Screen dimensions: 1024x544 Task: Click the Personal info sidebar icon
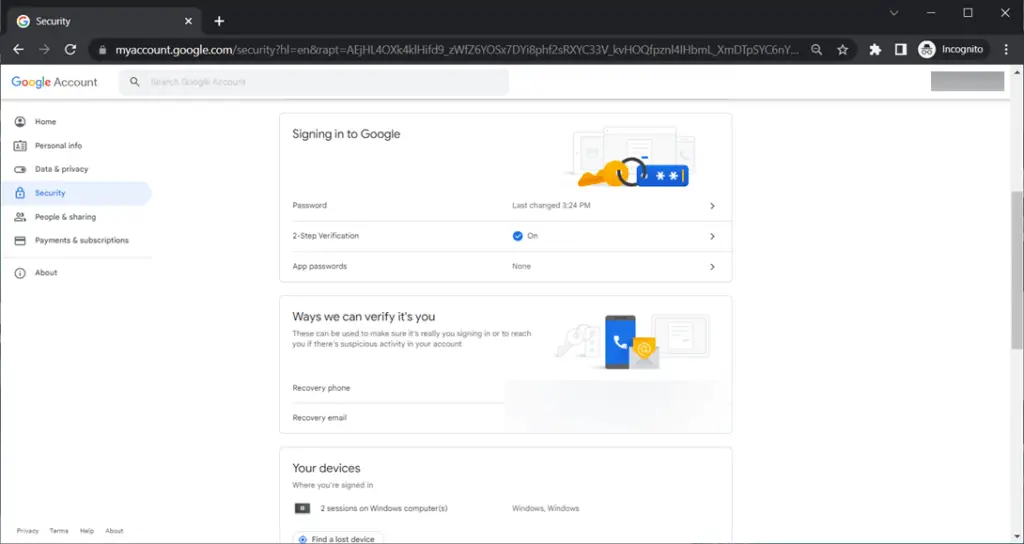[x=20, y=146]
